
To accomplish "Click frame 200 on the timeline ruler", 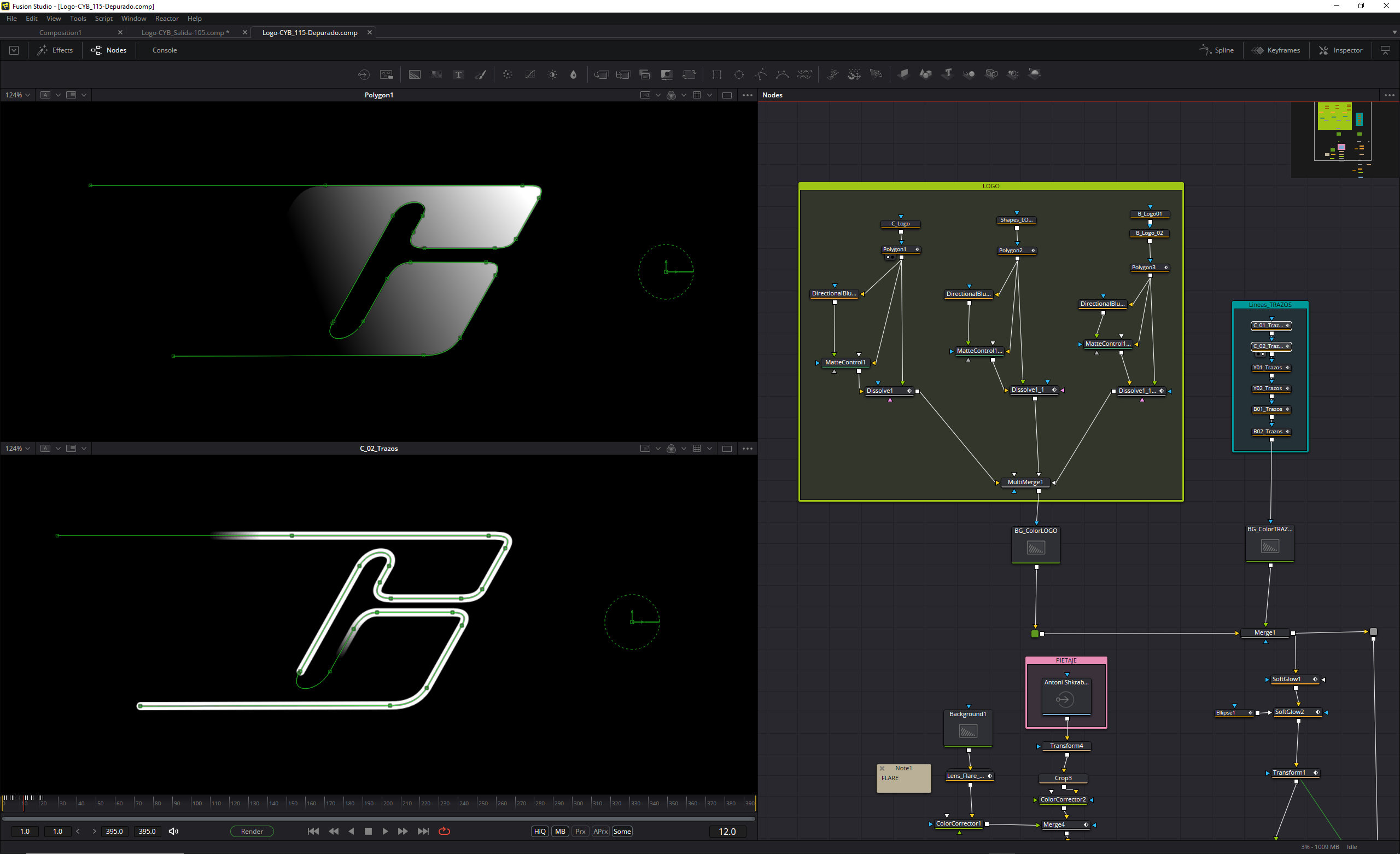I will [x=383, y=802].
